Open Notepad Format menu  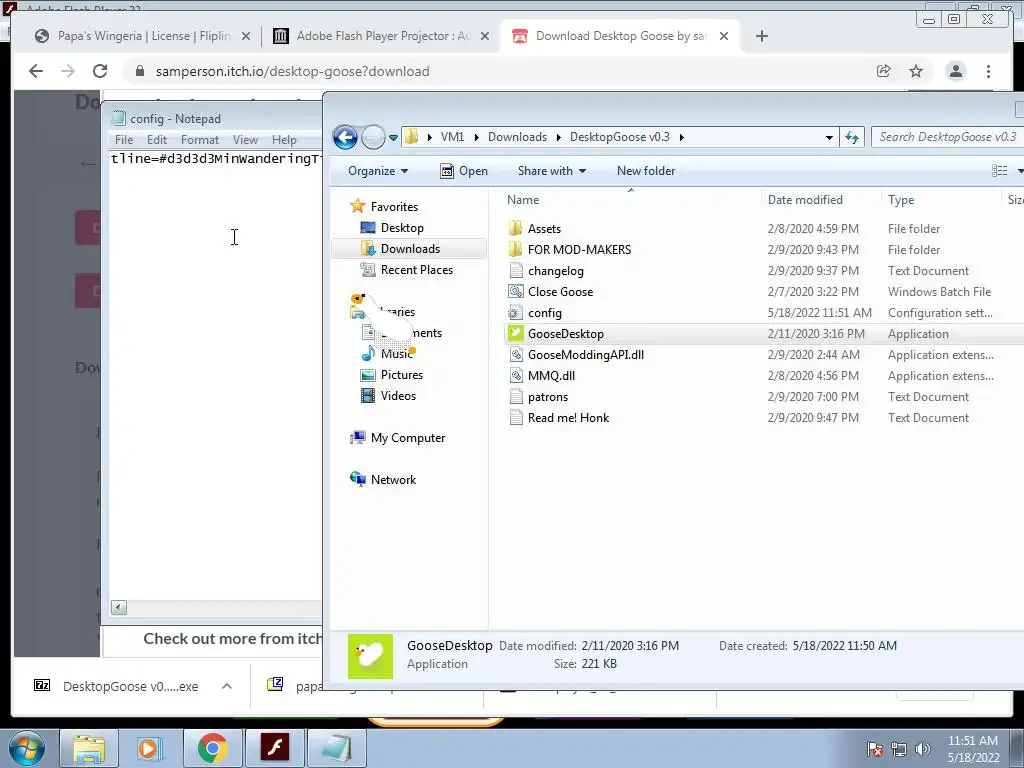(x=200, y=140)
